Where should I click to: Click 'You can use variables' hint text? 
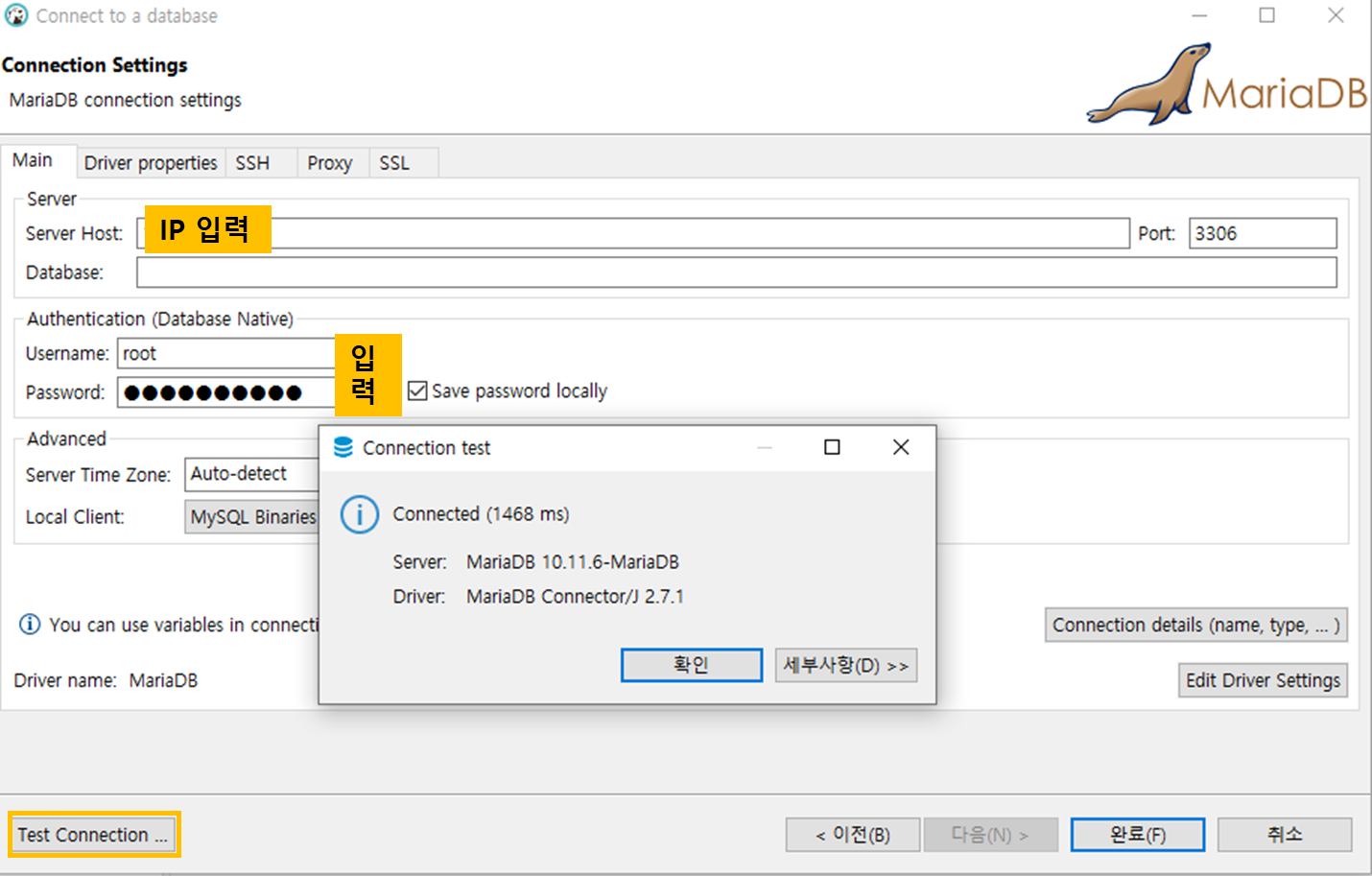click(183, 625)
